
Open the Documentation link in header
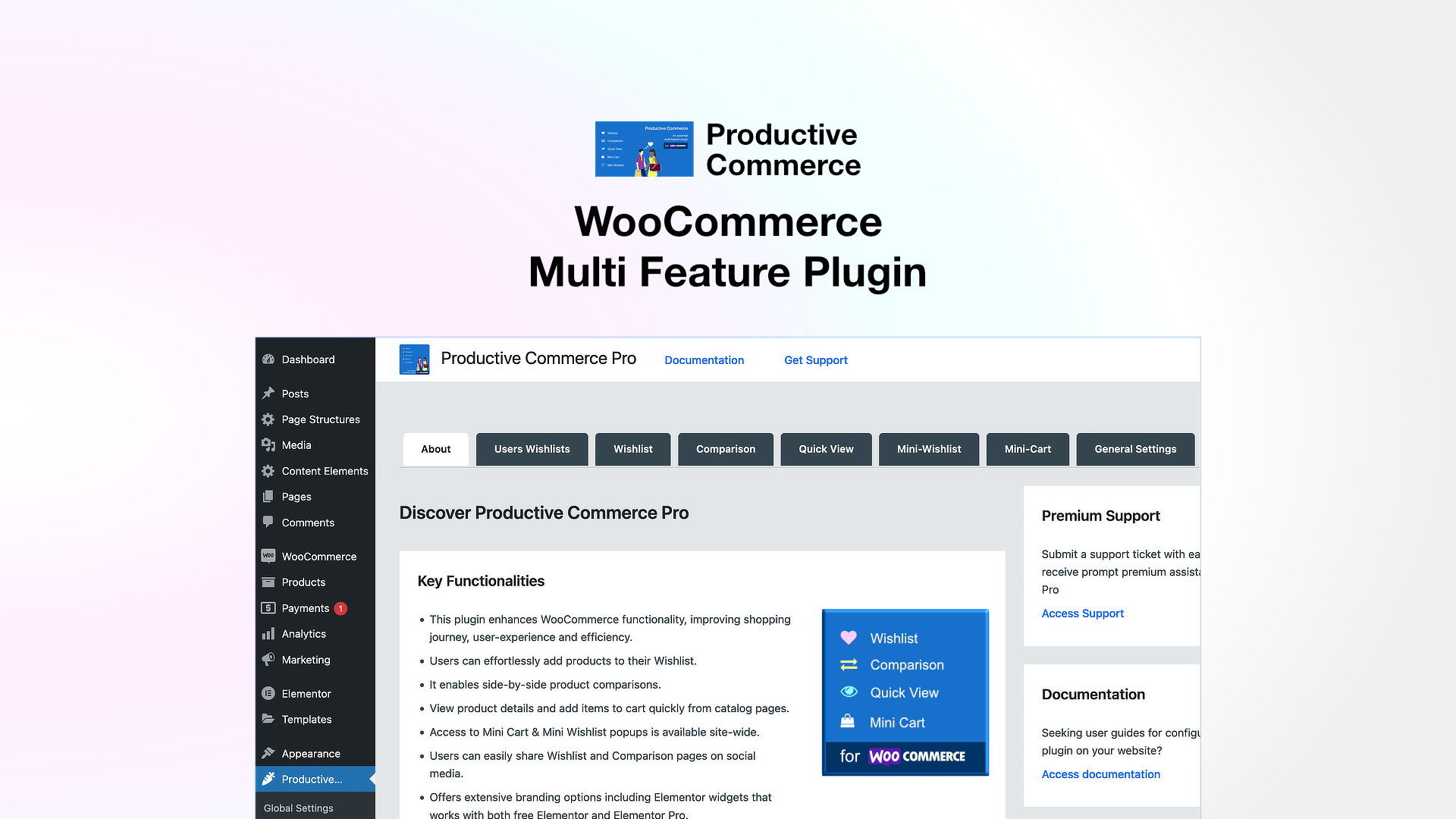click(x=704, y=360)
